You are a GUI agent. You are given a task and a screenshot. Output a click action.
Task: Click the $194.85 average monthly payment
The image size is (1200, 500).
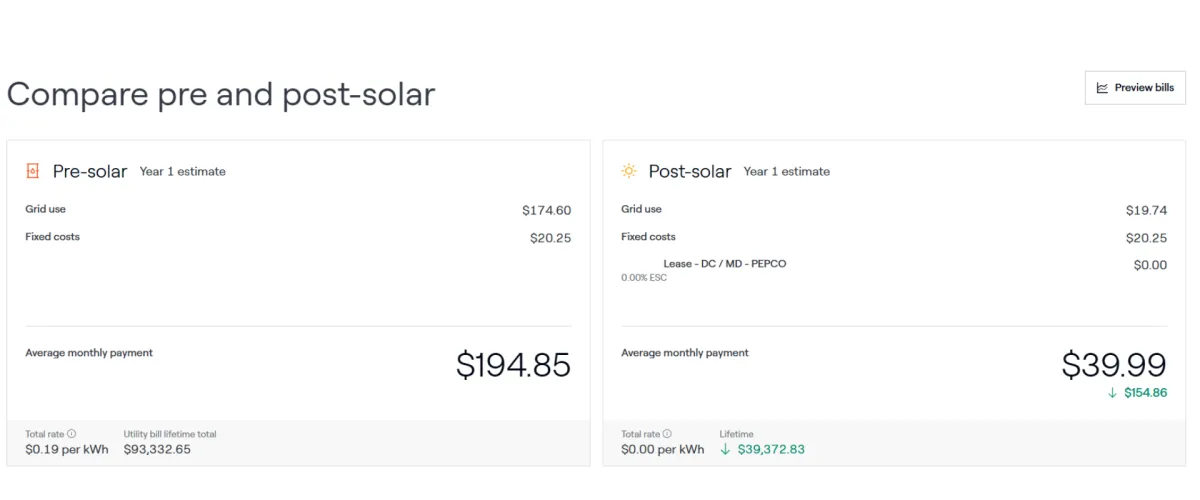pyautogui.click(x=513, y=365)
